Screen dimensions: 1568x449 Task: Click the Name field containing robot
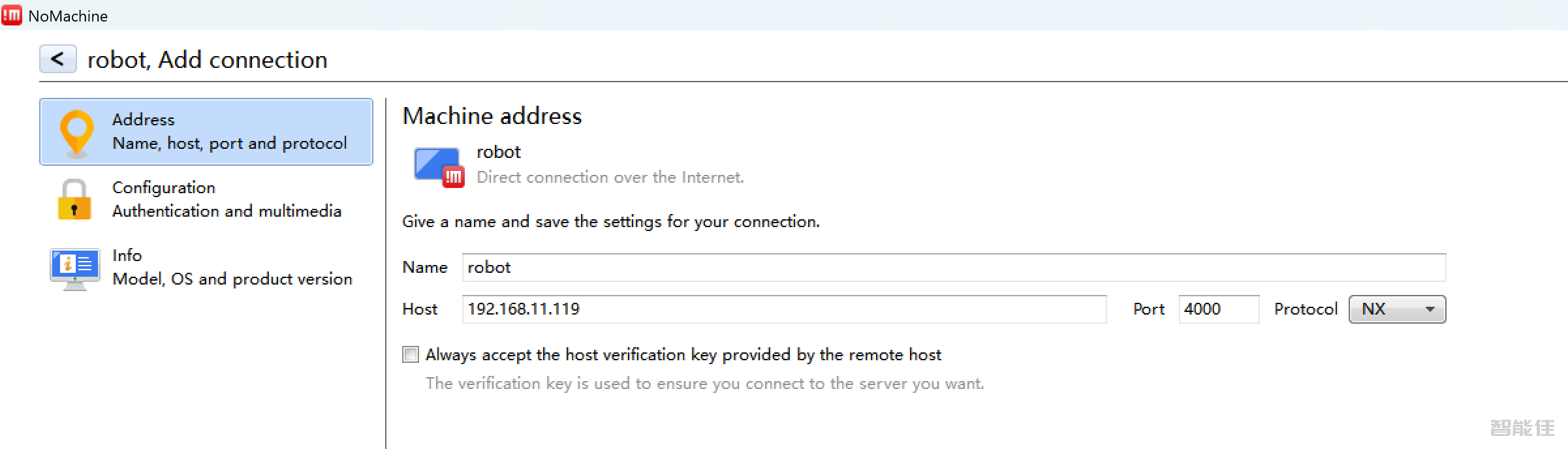953,268
